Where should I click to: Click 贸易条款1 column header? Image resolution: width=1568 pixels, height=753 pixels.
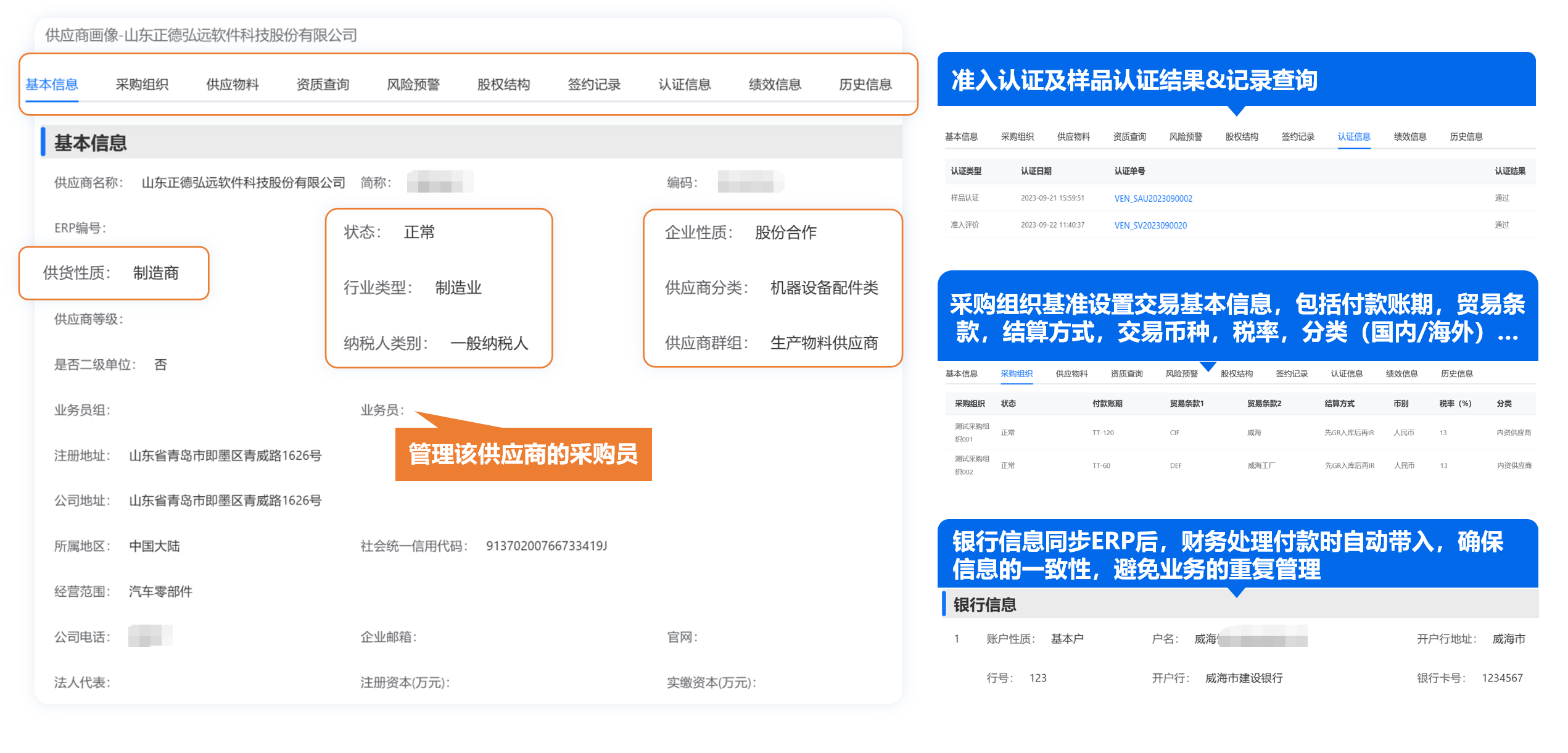1187,404
